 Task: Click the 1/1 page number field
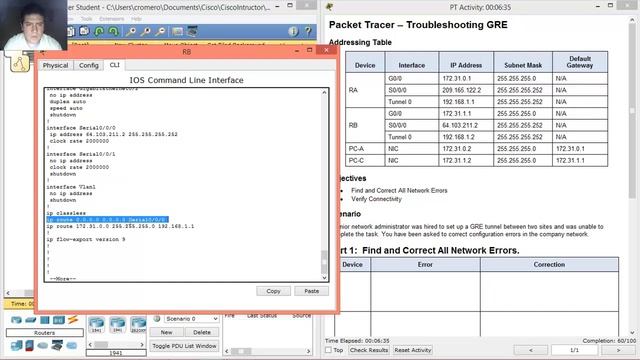[574, 350]
